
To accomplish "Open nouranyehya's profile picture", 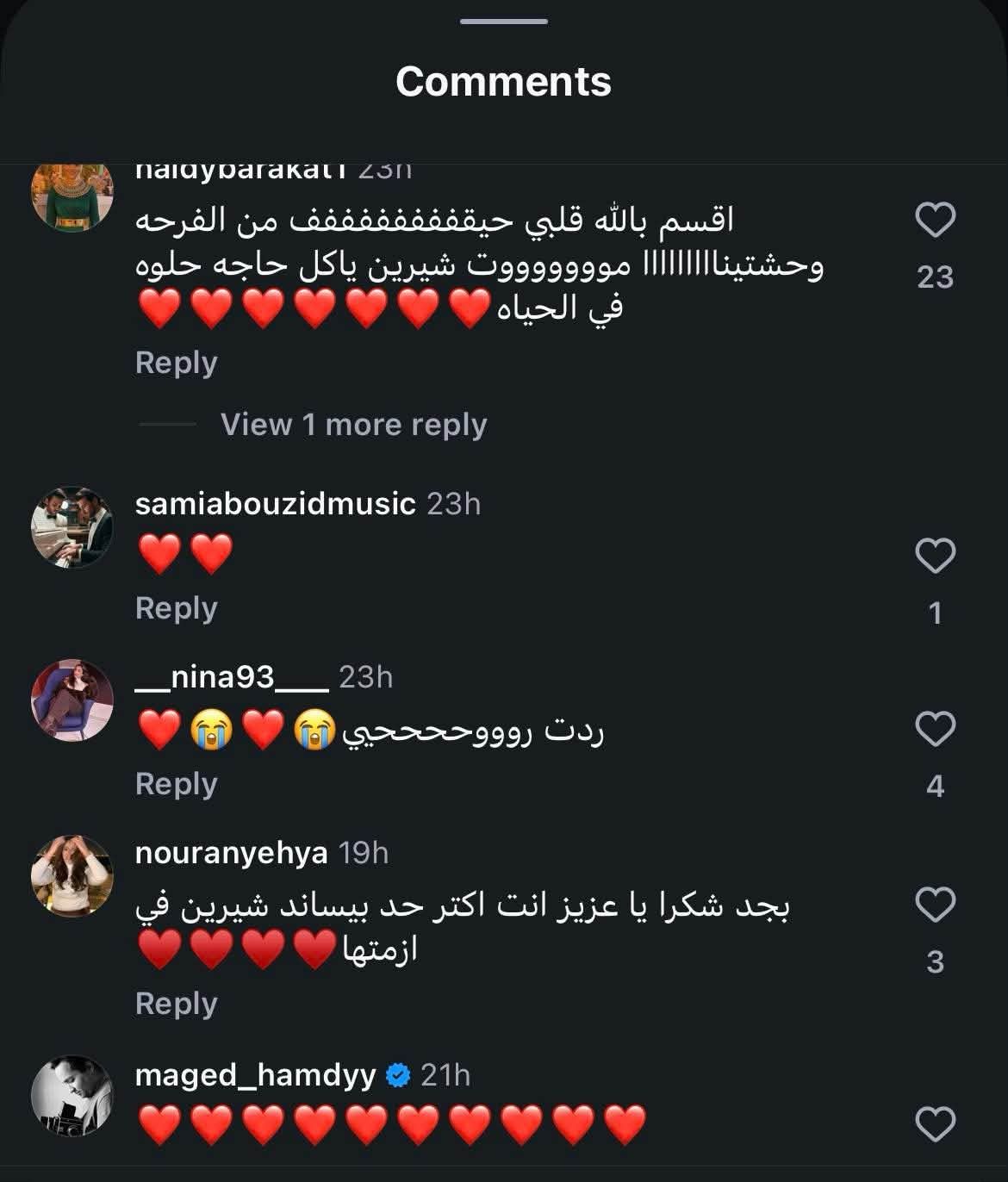I will pyautogui.click(x=72, y=875).
